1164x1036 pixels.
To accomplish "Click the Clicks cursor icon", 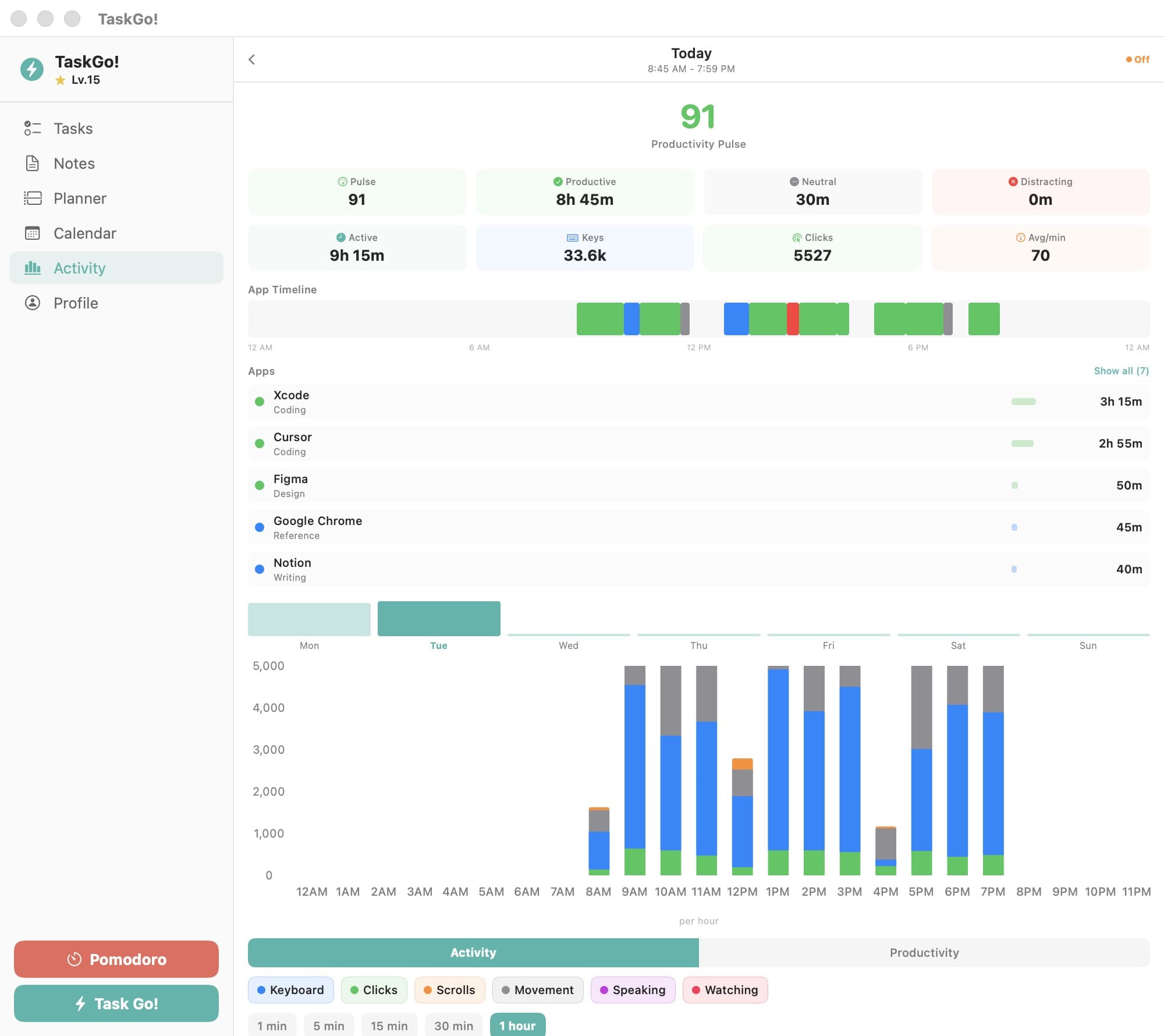I will [x=797, y=237].
